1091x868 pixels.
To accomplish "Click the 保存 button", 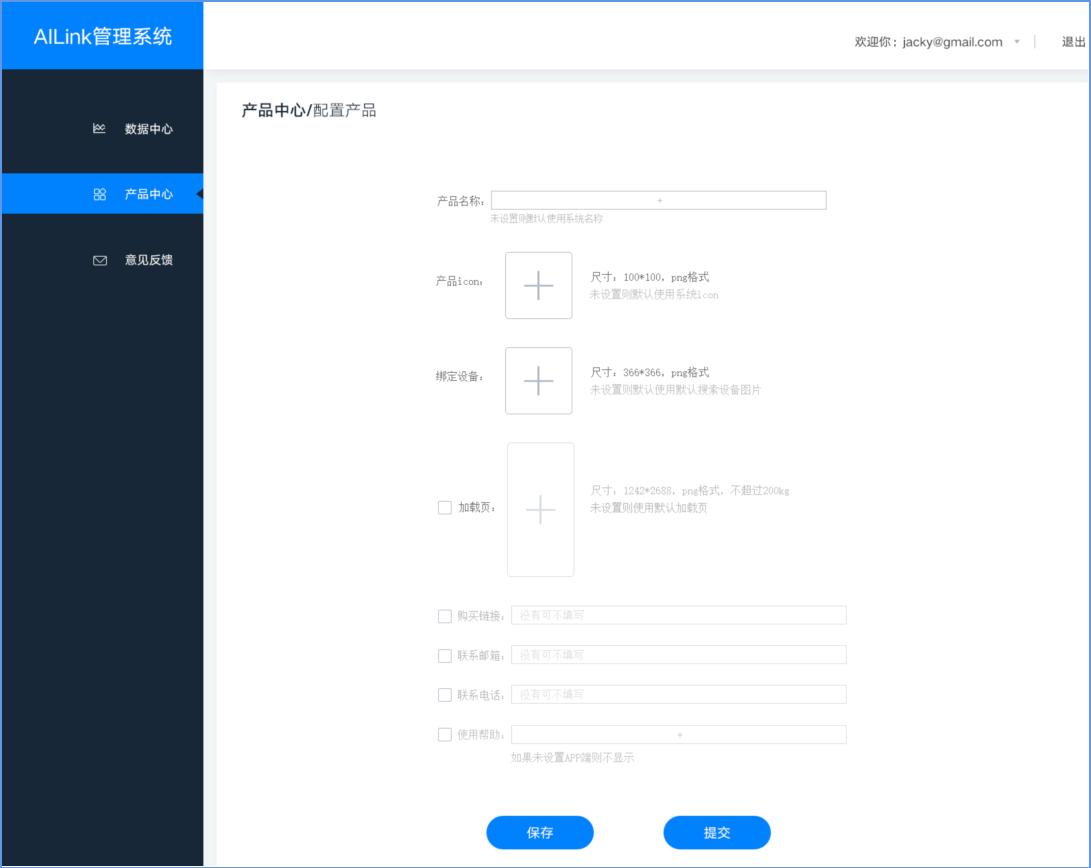I will pyautogui.click(x=540, y=833).
